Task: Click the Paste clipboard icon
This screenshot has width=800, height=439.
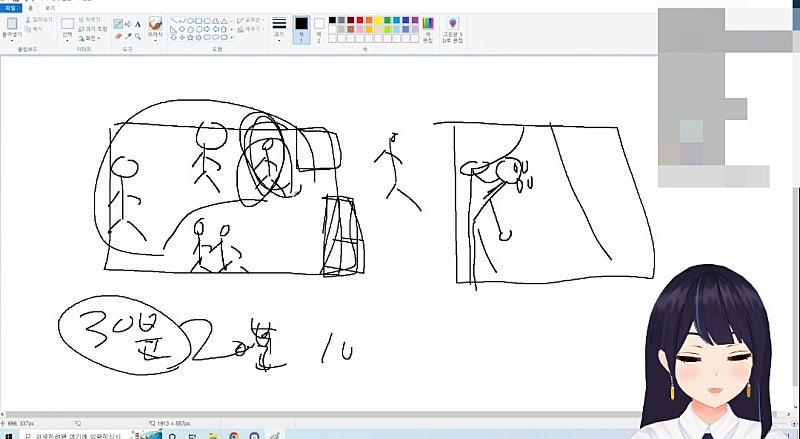Action: tap(12, 23)
